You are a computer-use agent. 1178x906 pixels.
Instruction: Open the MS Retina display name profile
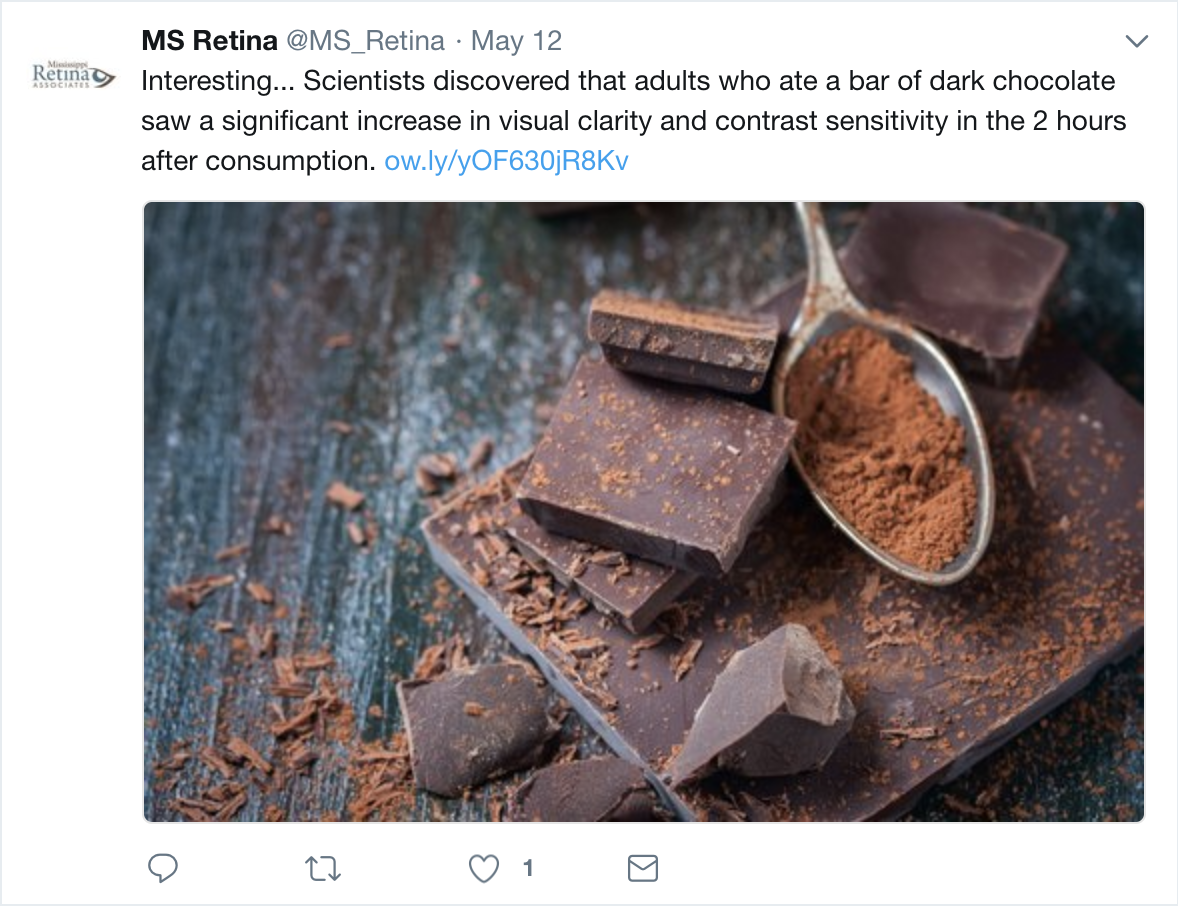[x=209, y=41]
